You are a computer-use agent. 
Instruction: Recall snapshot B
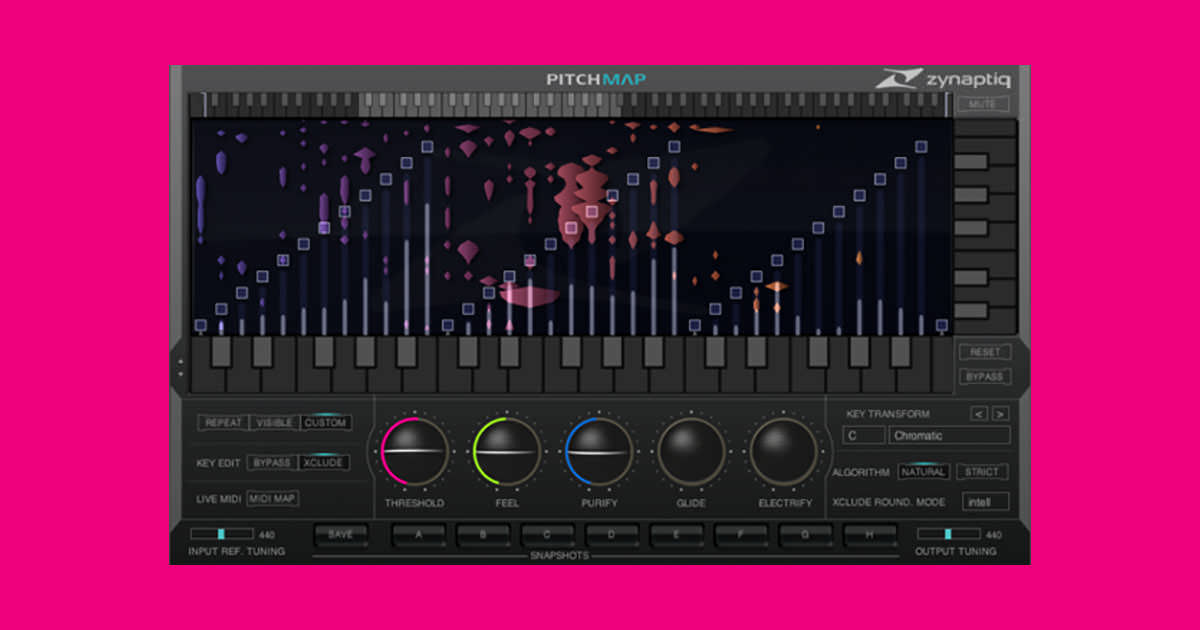tap(483, 535)
